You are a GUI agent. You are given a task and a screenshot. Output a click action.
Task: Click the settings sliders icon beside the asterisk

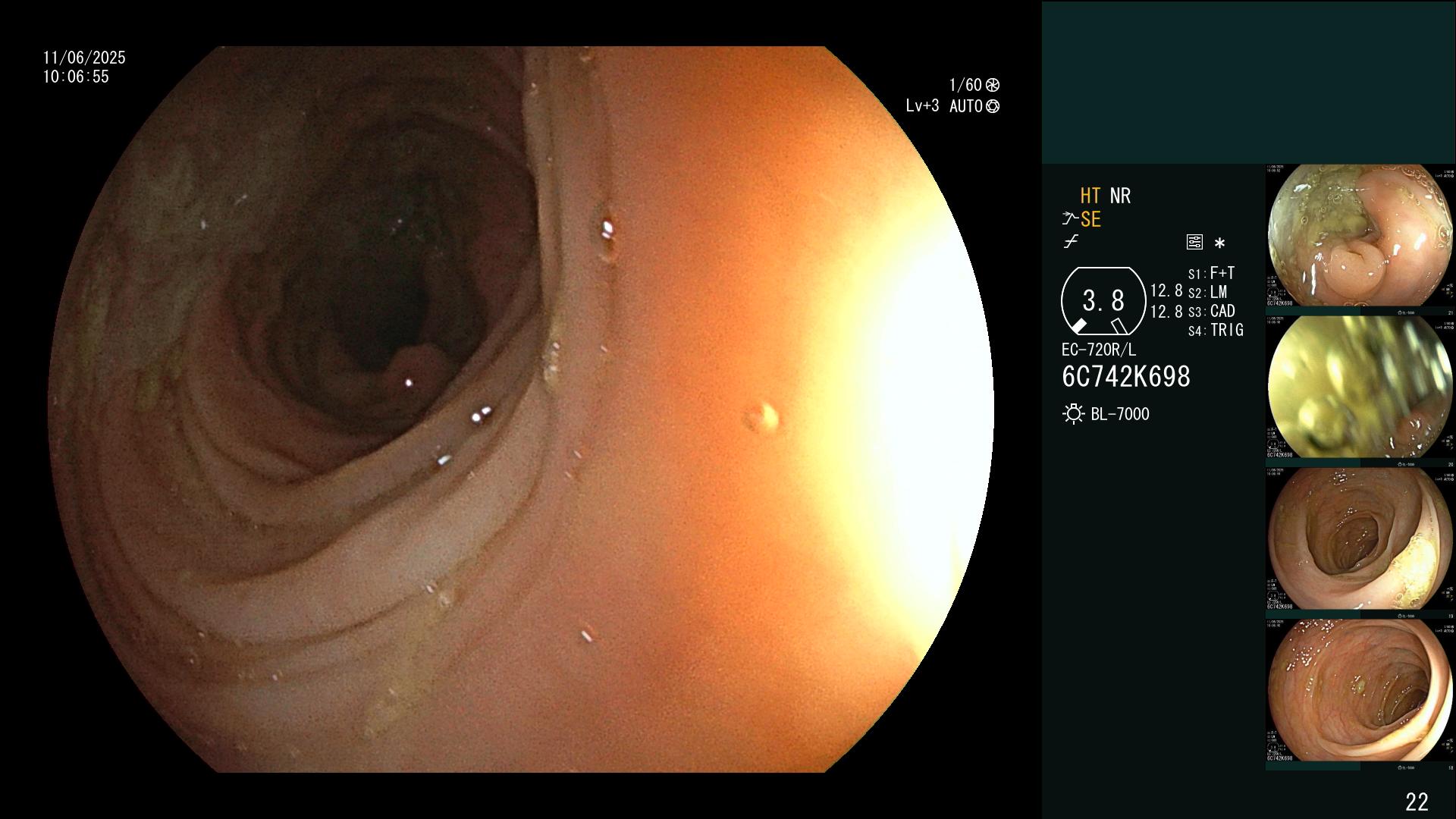(x=1194, y=243)
